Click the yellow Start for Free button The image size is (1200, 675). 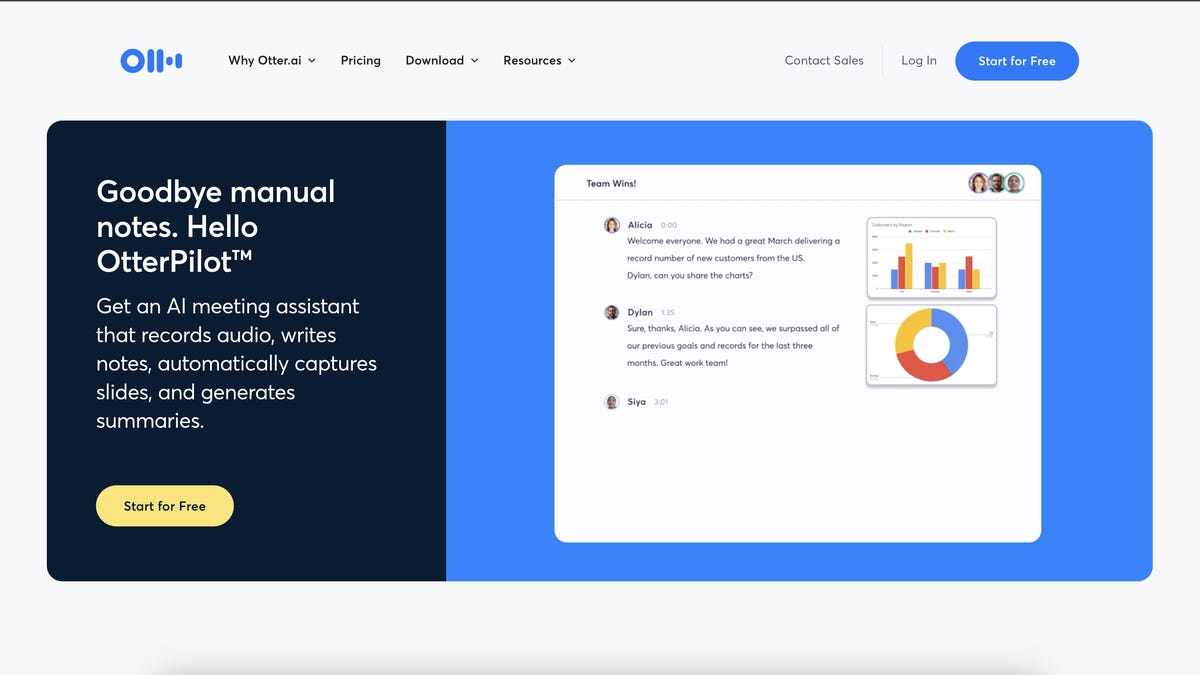tap(165, 506)
